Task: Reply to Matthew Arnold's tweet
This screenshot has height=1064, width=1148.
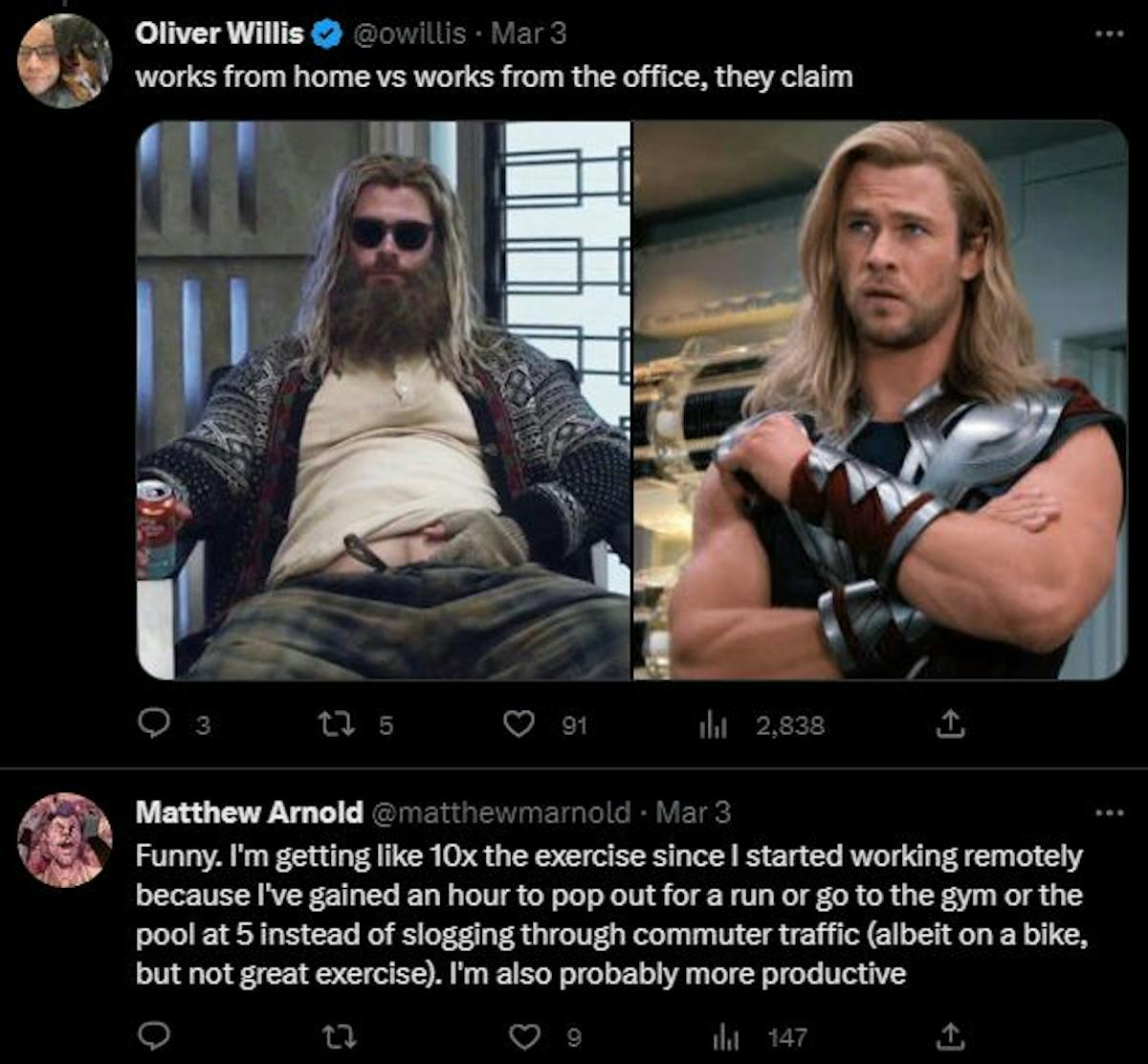Action: pyautogui.click(x=154, y=1036)
